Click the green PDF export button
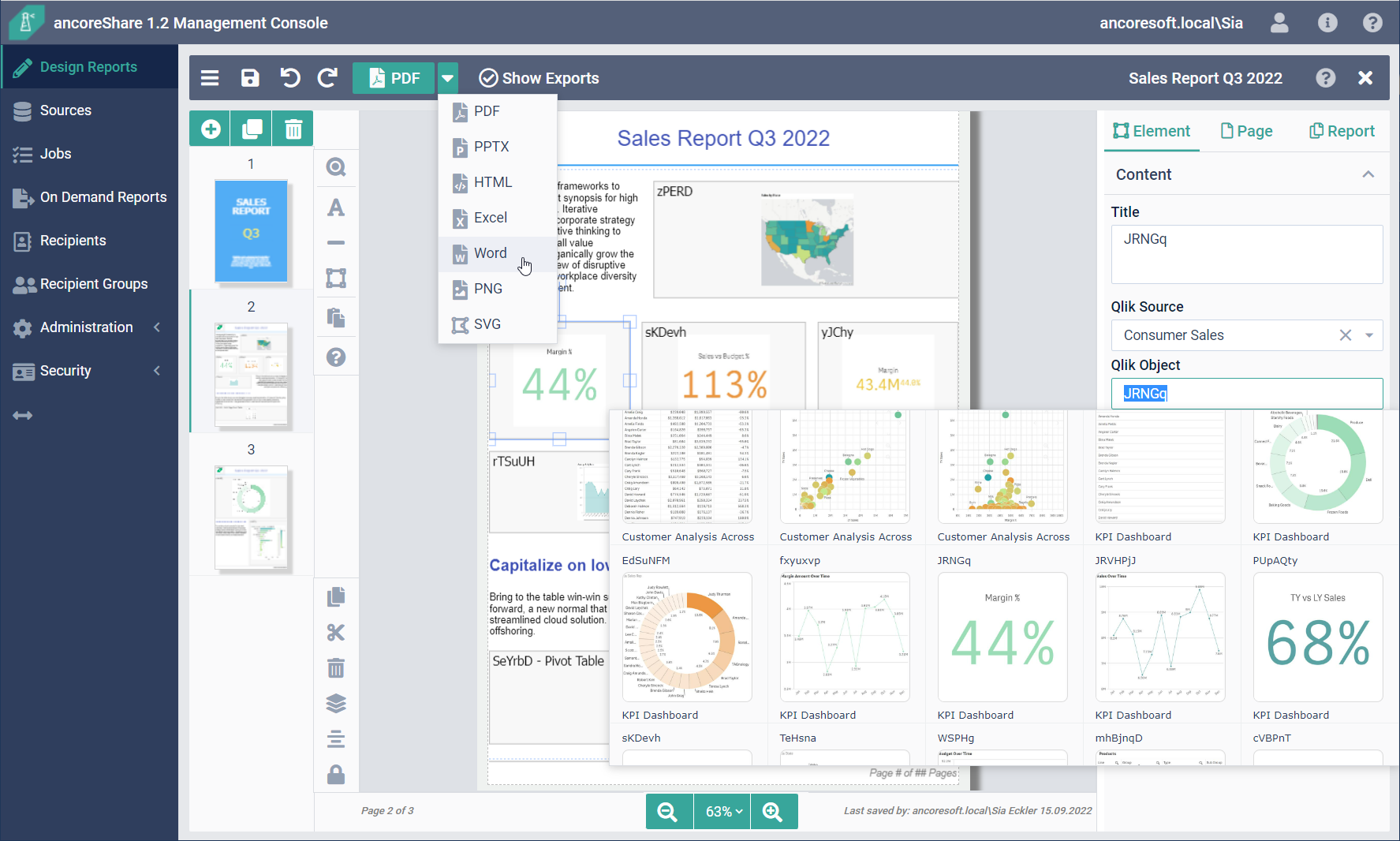 [x=394, y=78]
